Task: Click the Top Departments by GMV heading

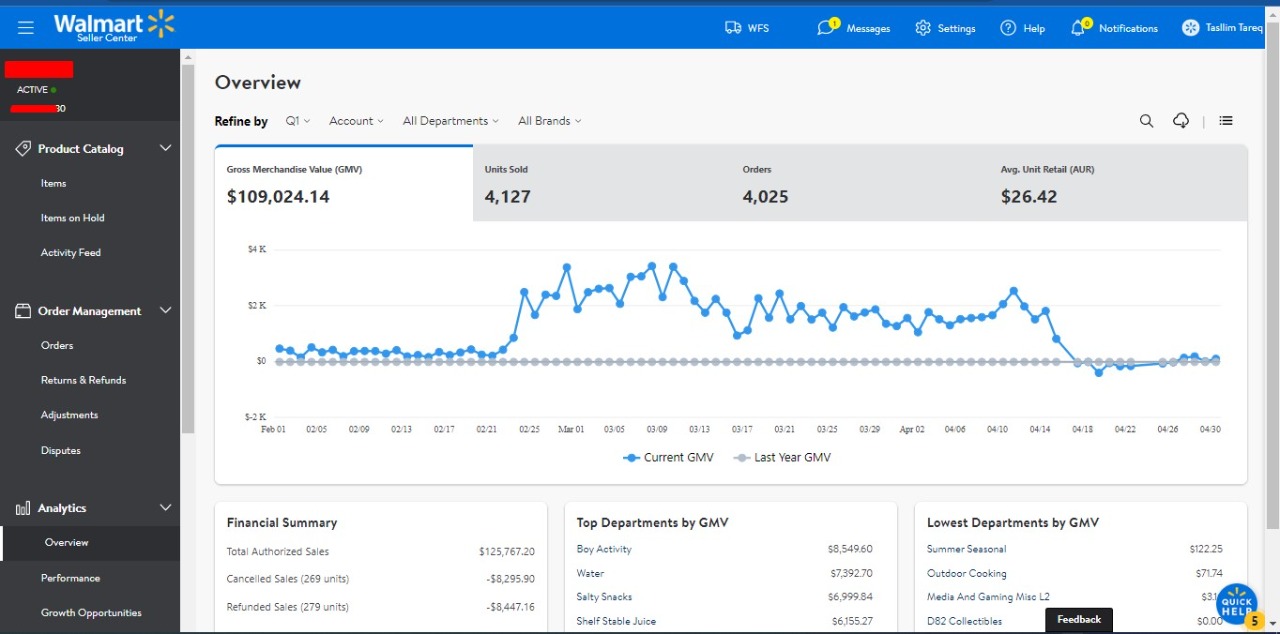Action: click(x=653, y=522)
